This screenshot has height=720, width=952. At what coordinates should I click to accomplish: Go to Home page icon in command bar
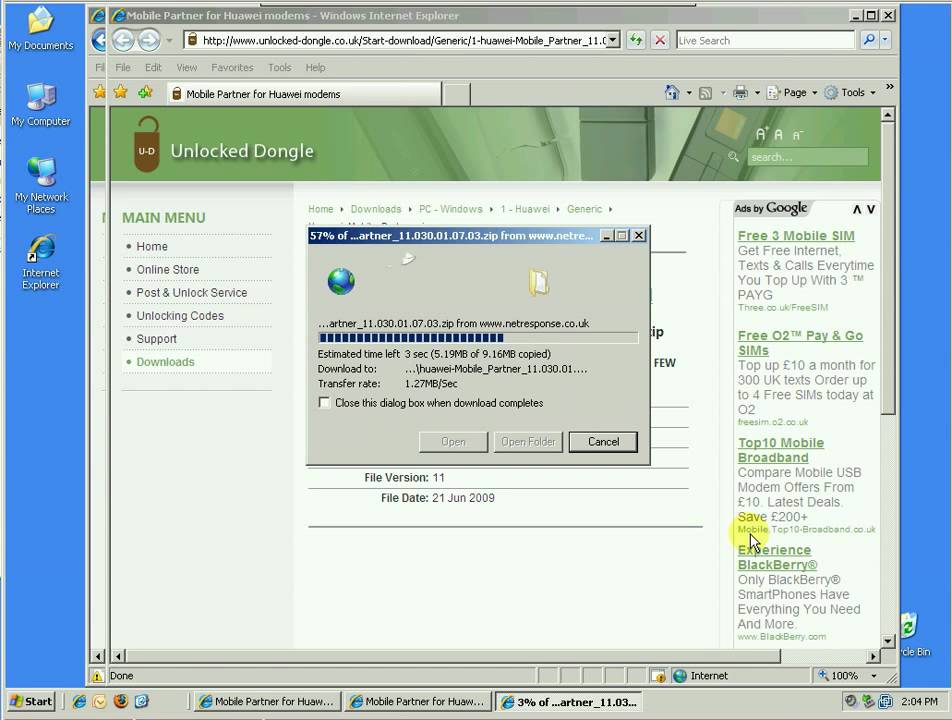(672, 92)
